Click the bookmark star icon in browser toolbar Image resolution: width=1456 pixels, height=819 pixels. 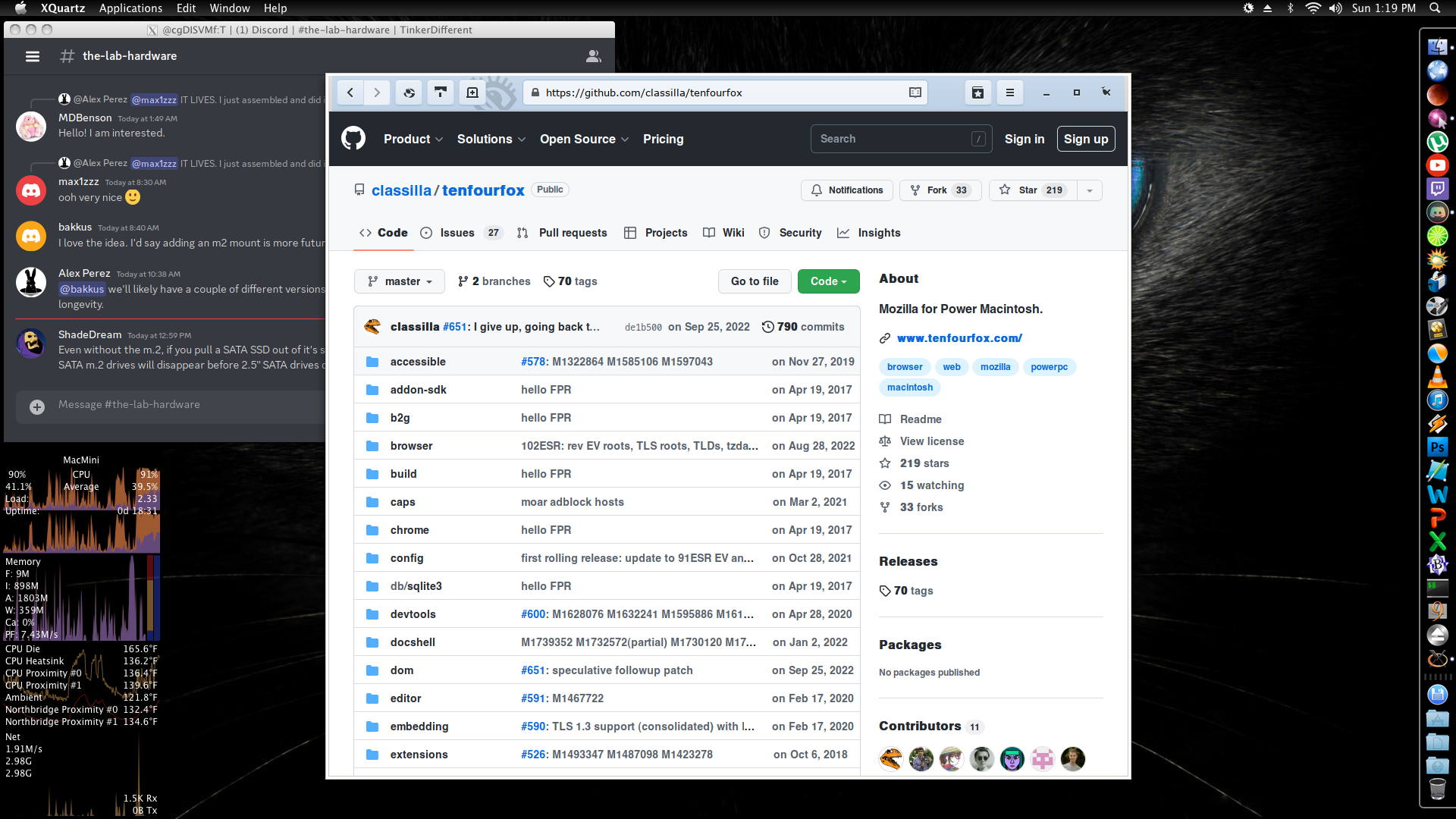[977, 93]
